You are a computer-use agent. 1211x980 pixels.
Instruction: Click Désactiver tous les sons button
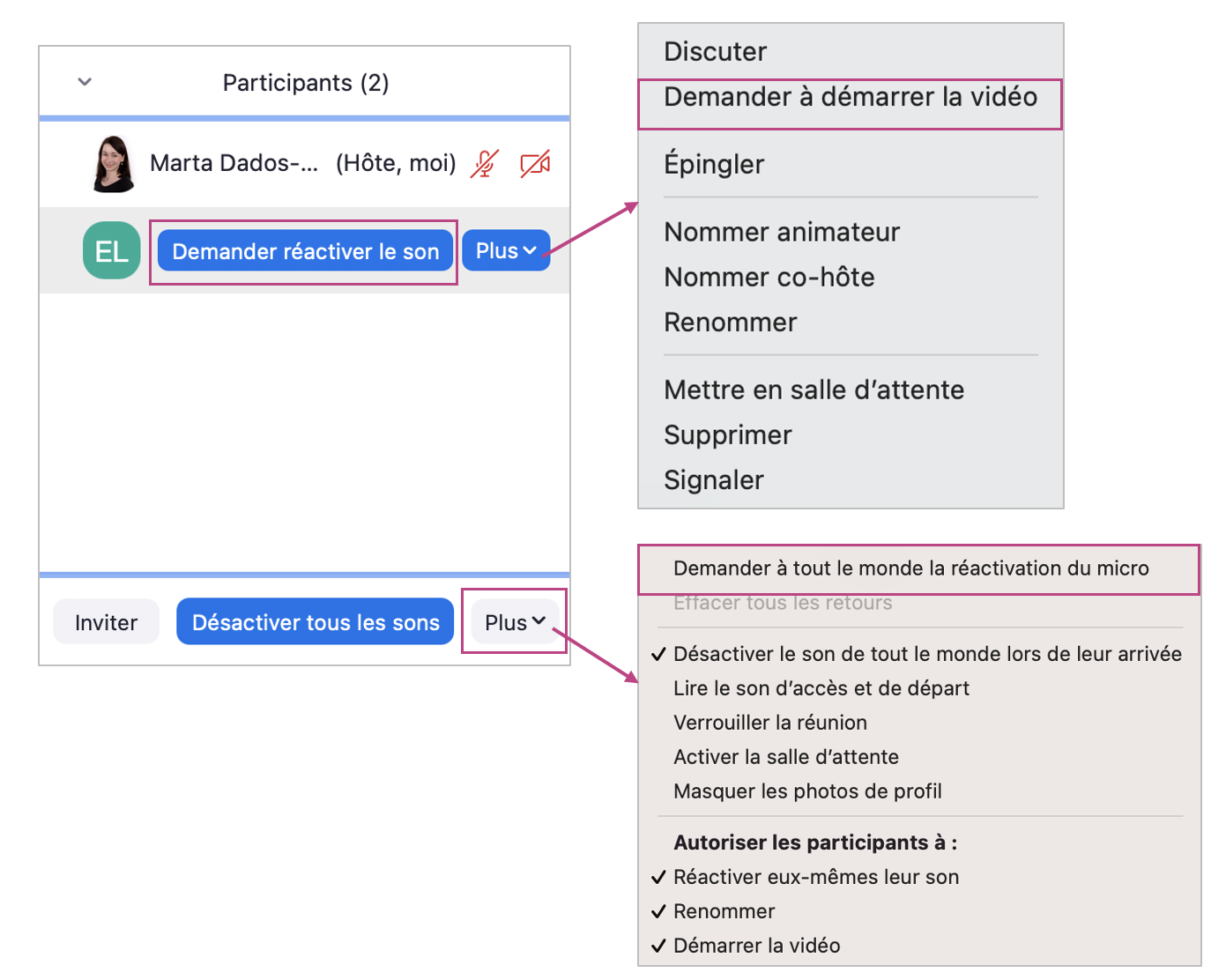coord(316,622)
